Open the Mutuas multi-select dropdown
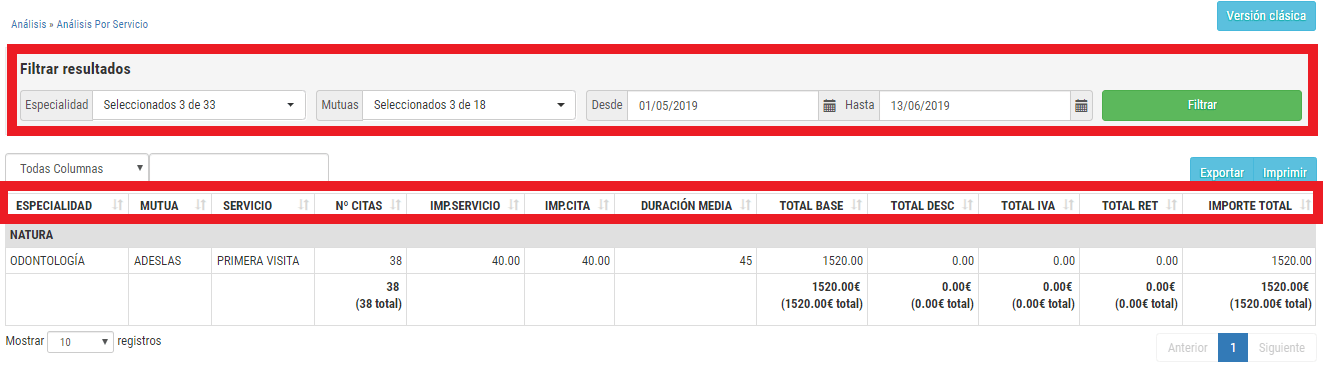 click(469, 105)
